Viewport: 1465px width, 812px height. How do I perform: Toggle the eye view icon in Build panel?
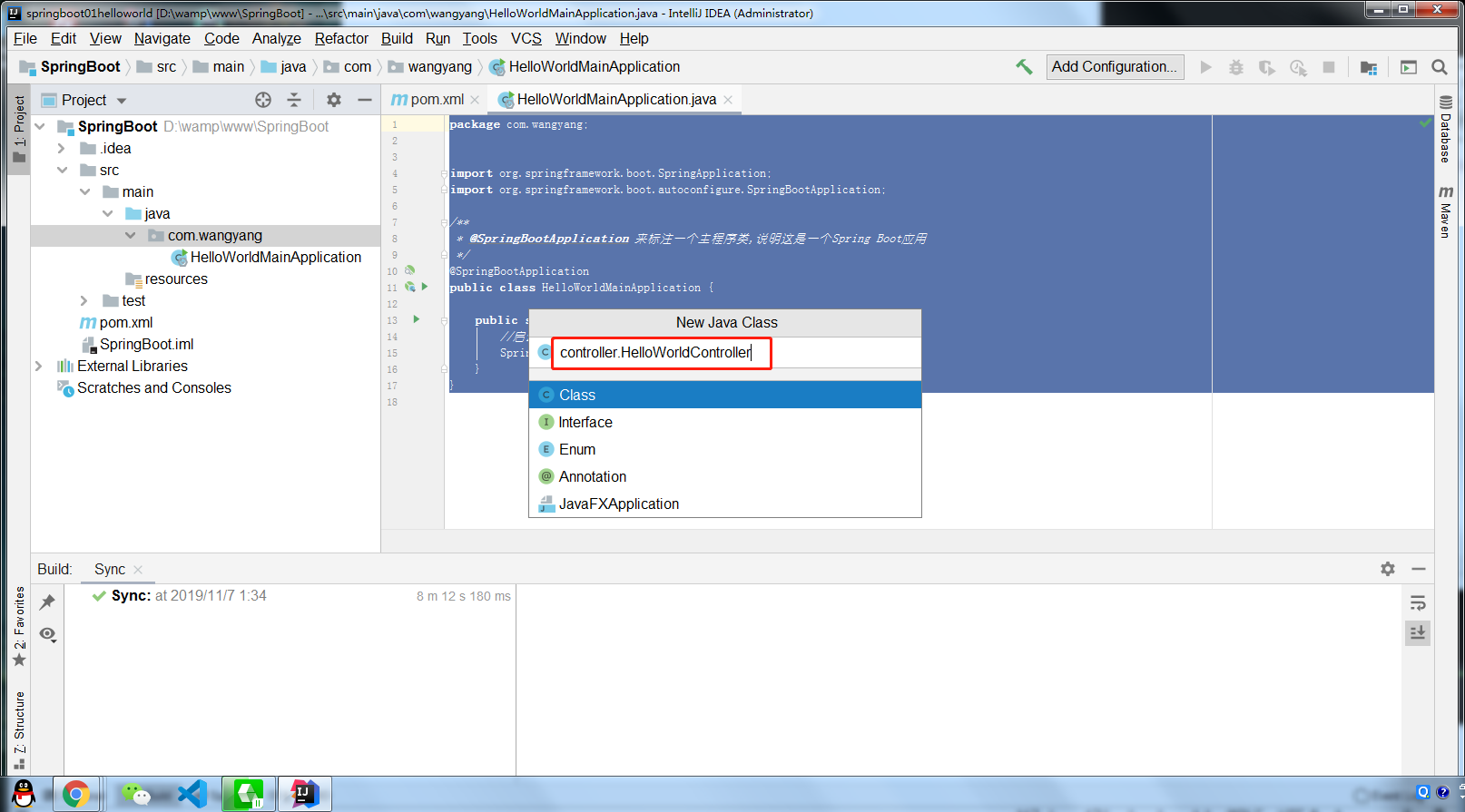coord(48,634)
